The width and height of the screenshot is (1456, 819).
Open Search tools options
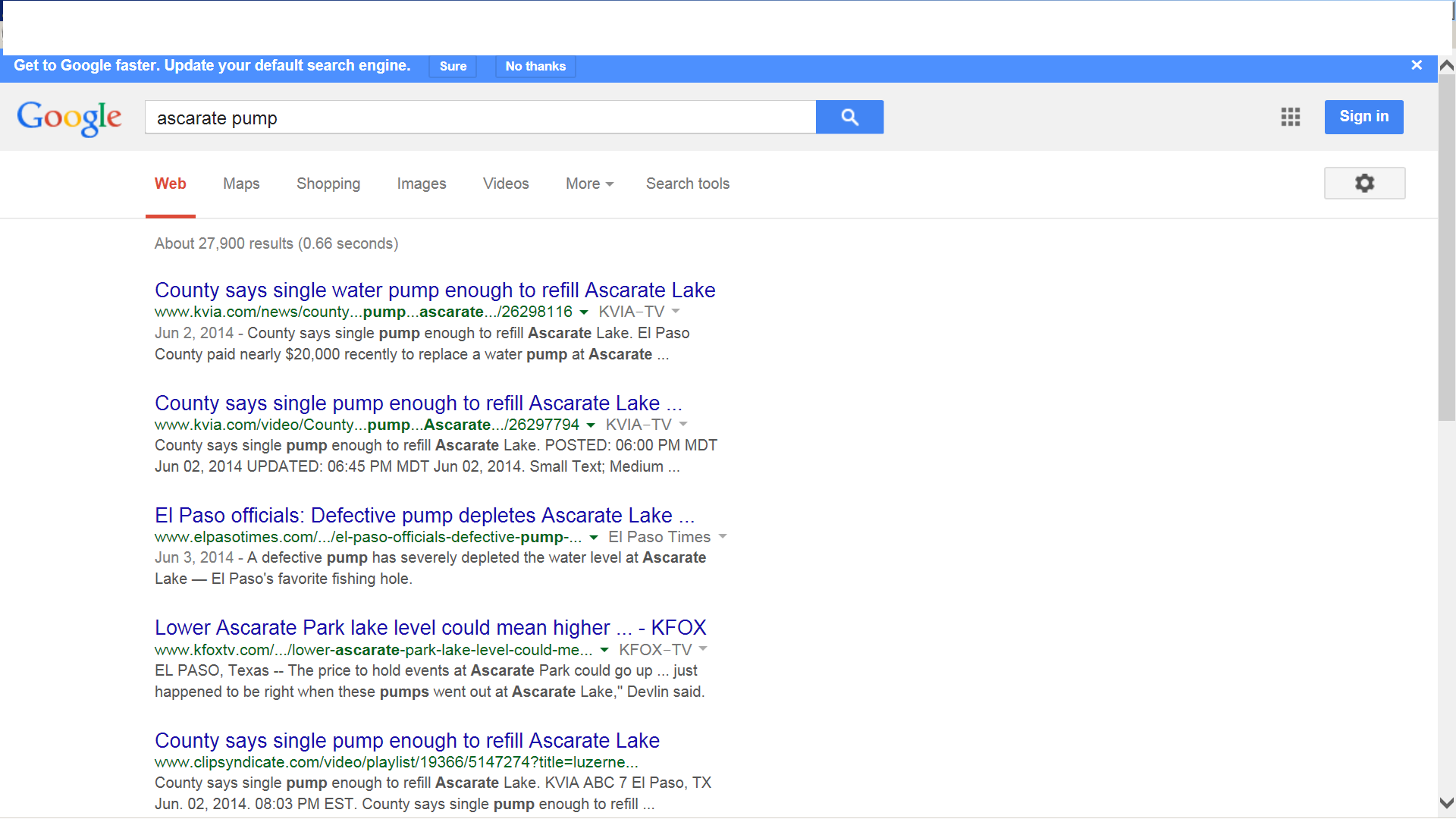[x=687, y=184]
